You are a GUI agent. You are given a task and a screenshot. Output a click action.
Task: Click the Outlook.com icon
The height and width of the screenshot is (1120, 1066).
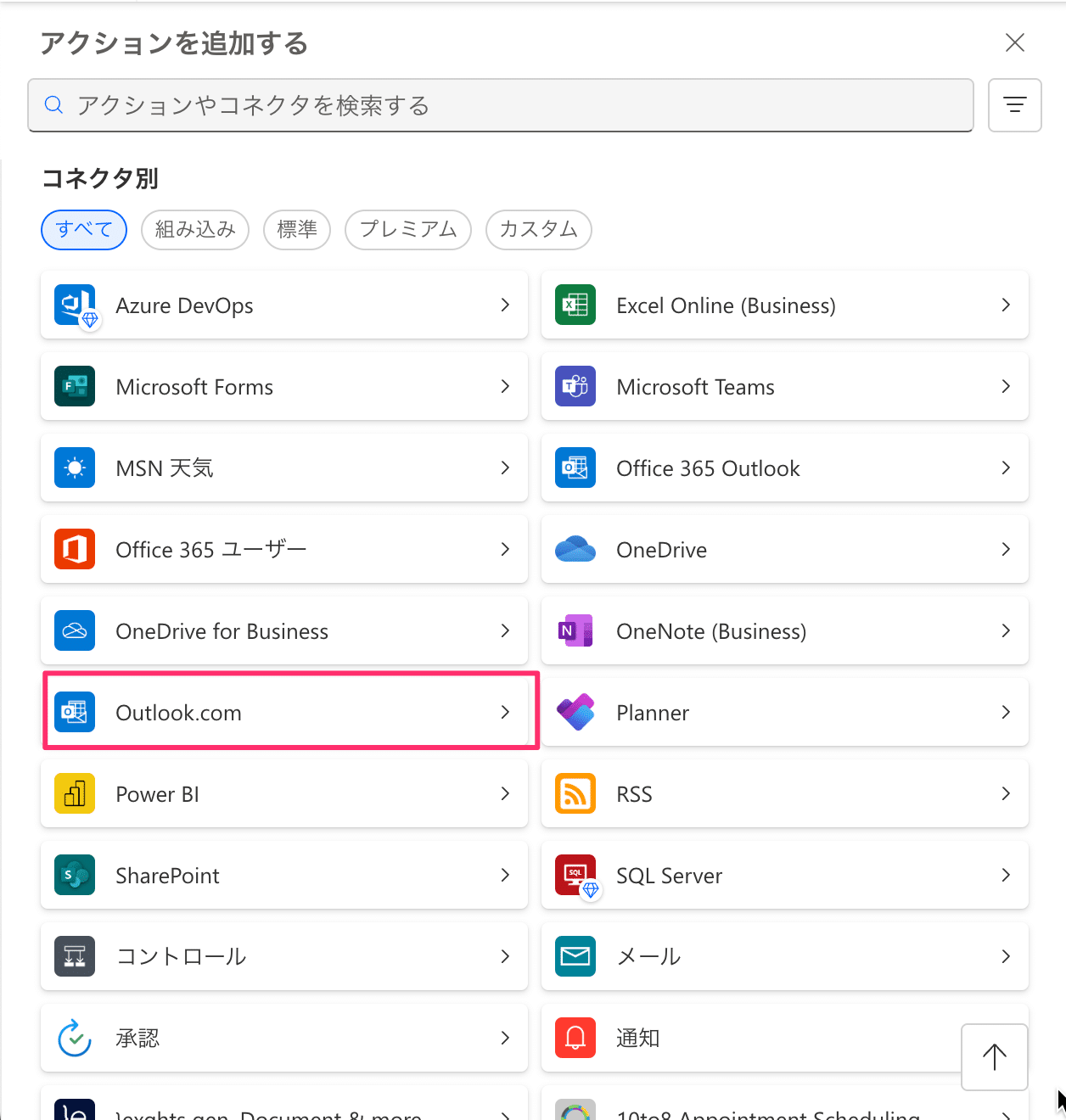pyautogui.click(x=75, y=713)
